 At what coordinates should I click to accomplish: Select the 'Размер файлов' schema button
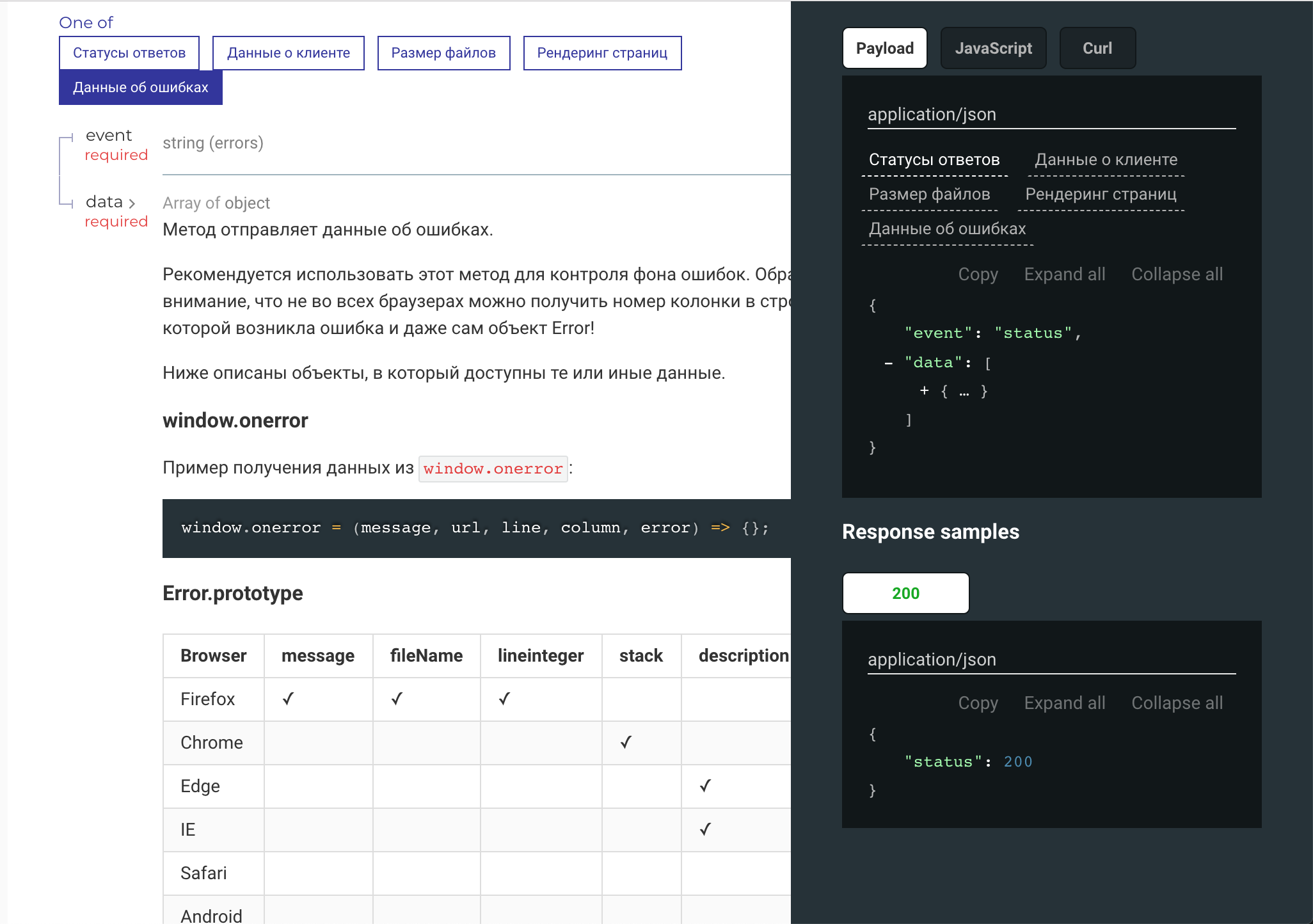(443, 53)
